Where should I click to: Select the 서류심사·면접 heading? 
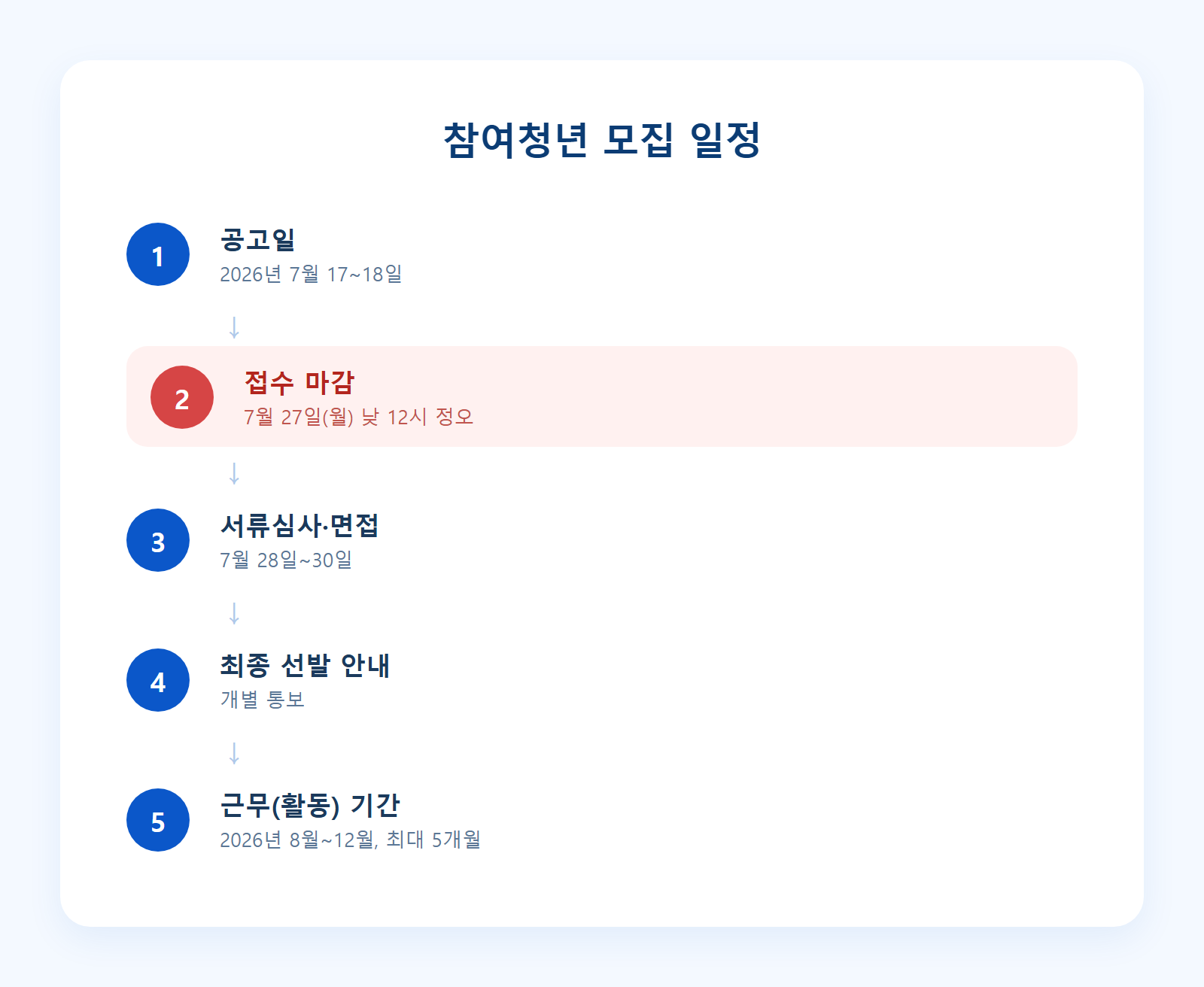(299, 525)
